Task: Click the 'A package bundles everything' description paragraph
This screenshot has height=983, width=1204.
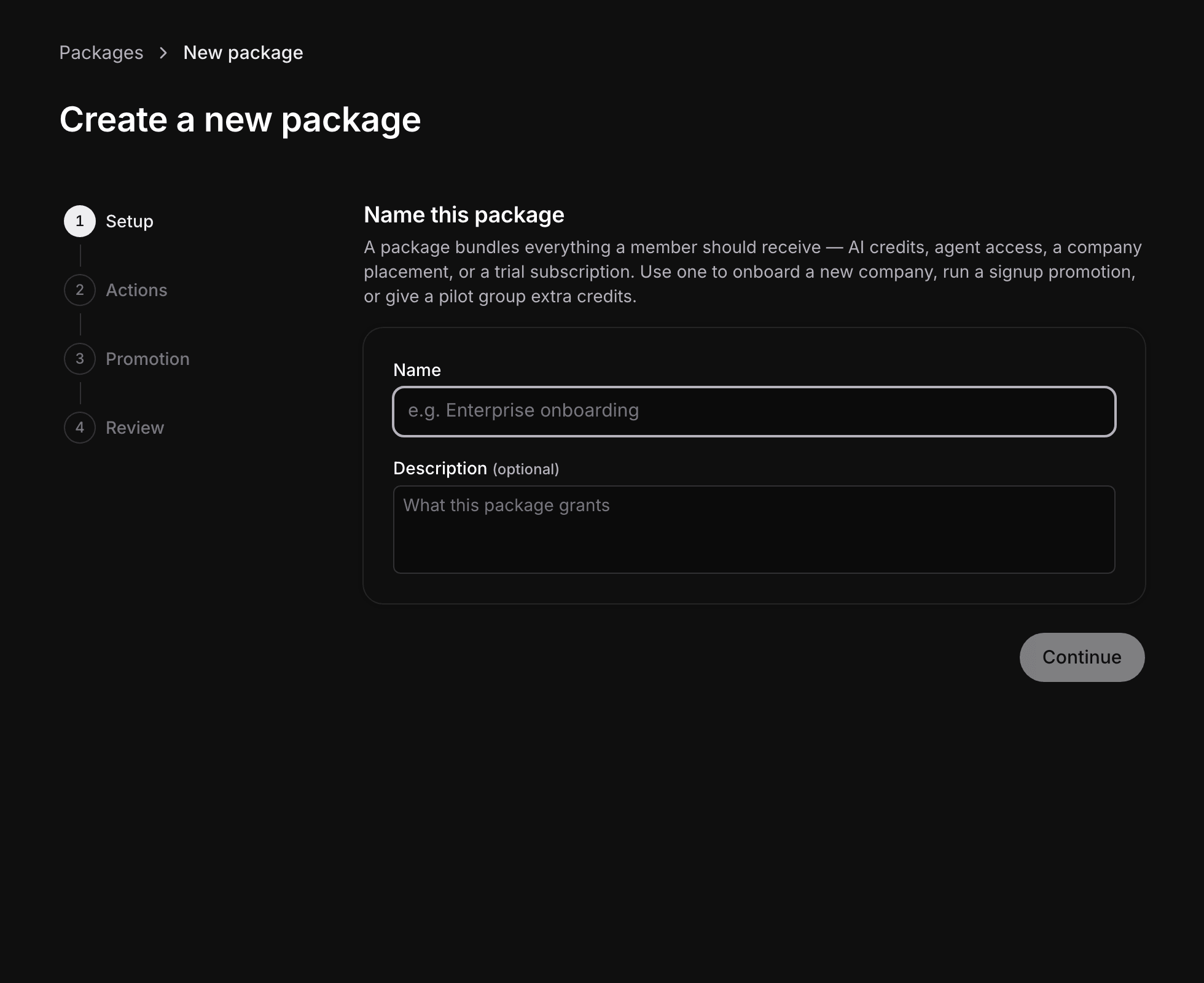Action: coord(752,272)
